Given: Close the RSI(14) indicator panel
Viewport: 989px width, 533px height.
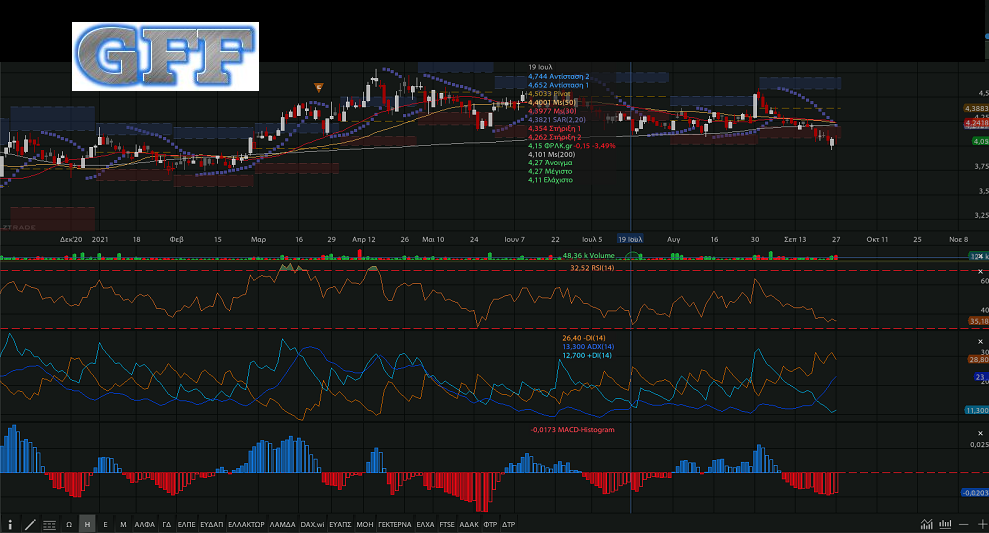Looking at the screenshot, I should (x=980, y=271).
